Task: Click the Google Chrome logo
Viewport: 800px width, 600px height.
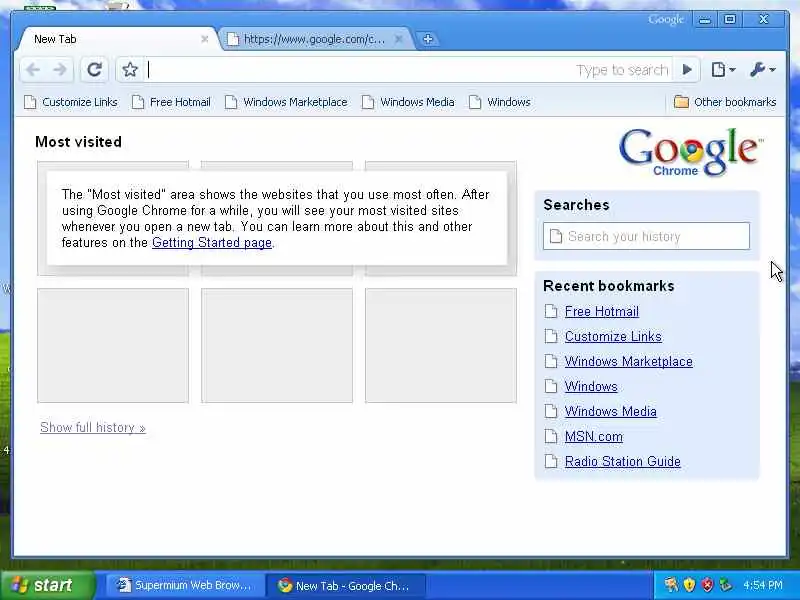Action: click(691, 152)
